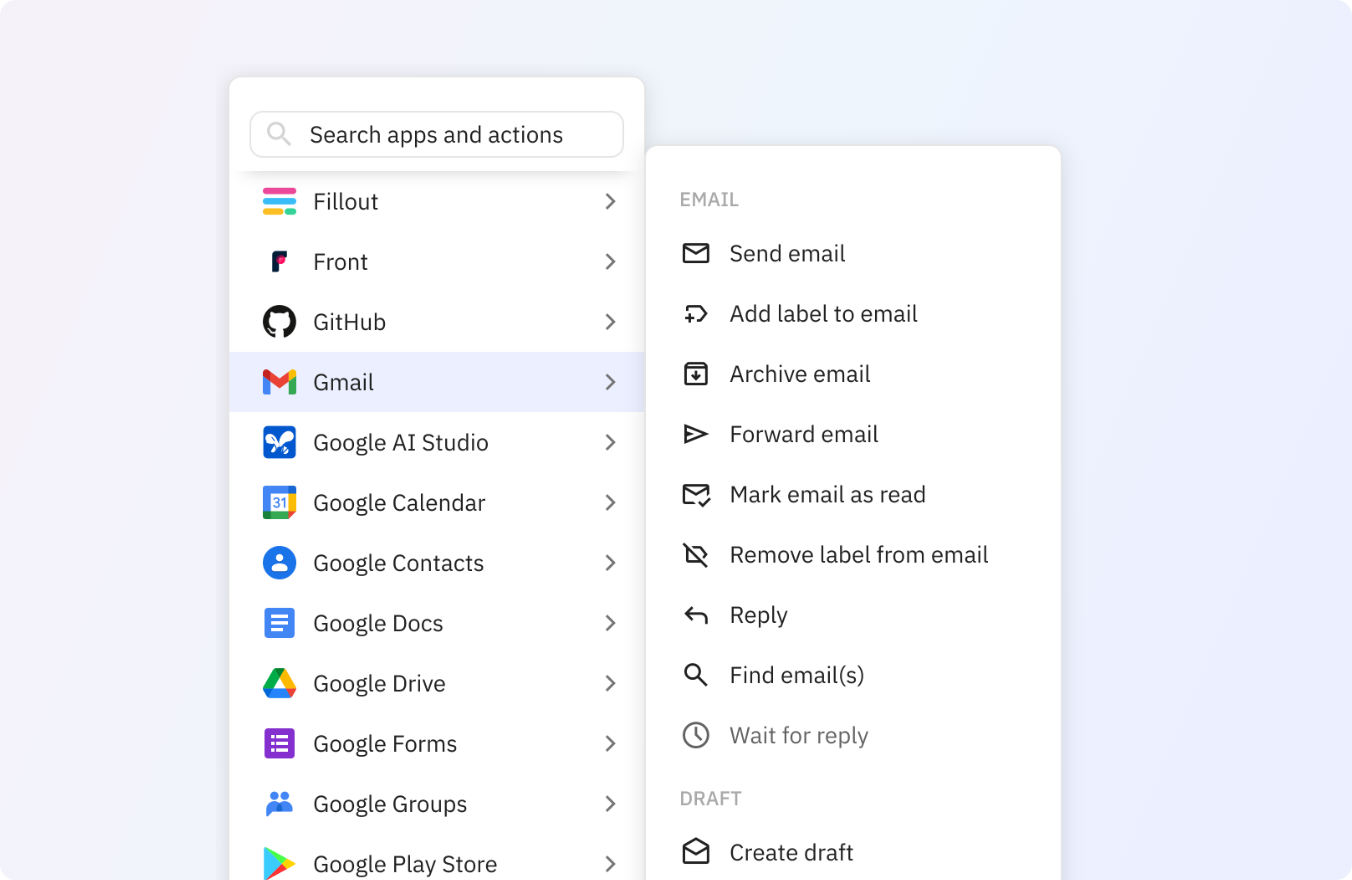Click the Send email envelope icon
This screenshot has width=1352, height=880.
point(696,253)
